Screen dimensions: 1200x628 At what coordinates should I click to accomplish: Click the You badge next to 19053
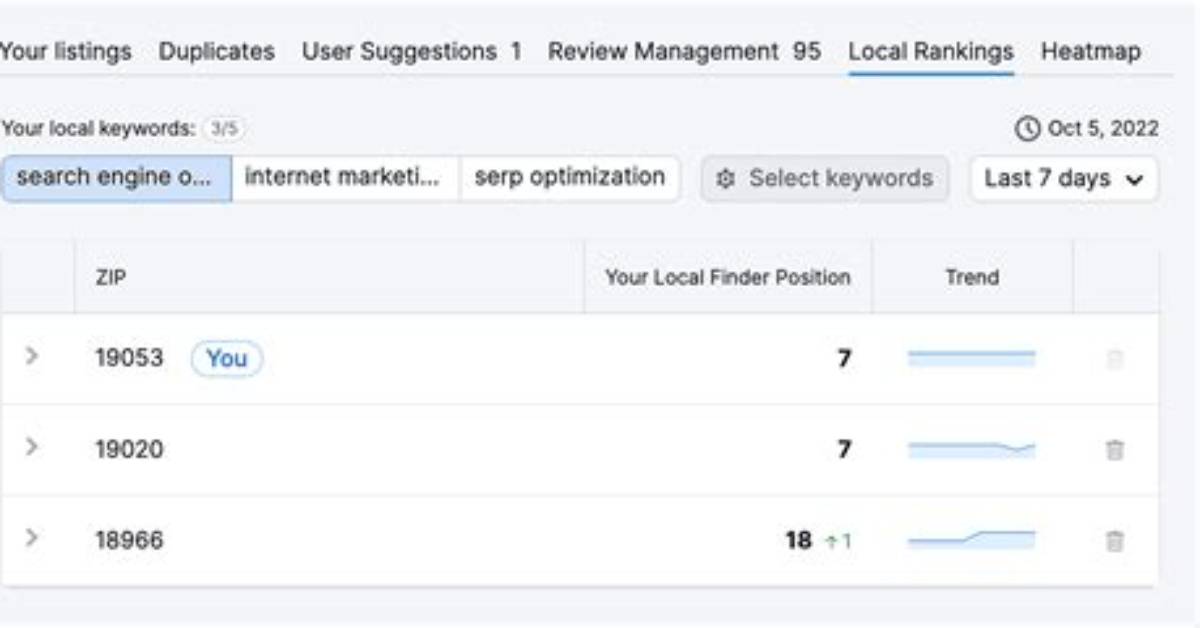coord(227,358)
